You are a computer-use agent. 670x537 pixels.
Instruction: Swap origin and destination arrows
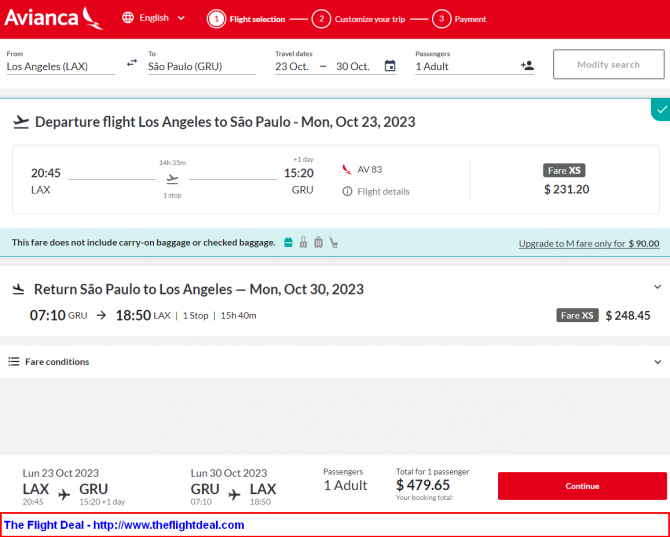pos(132,63)
